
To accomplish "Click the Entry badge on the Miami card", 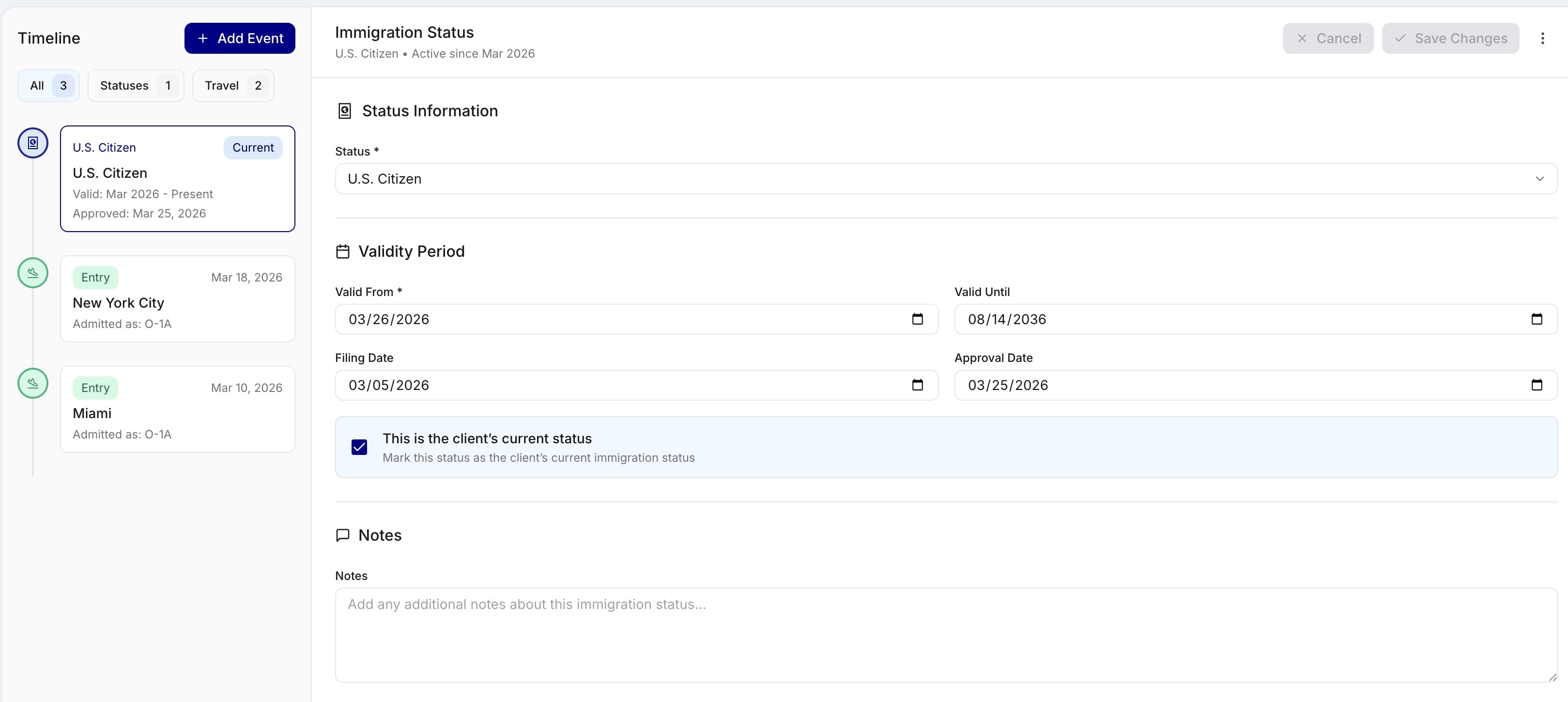I will tap(95, 387).
